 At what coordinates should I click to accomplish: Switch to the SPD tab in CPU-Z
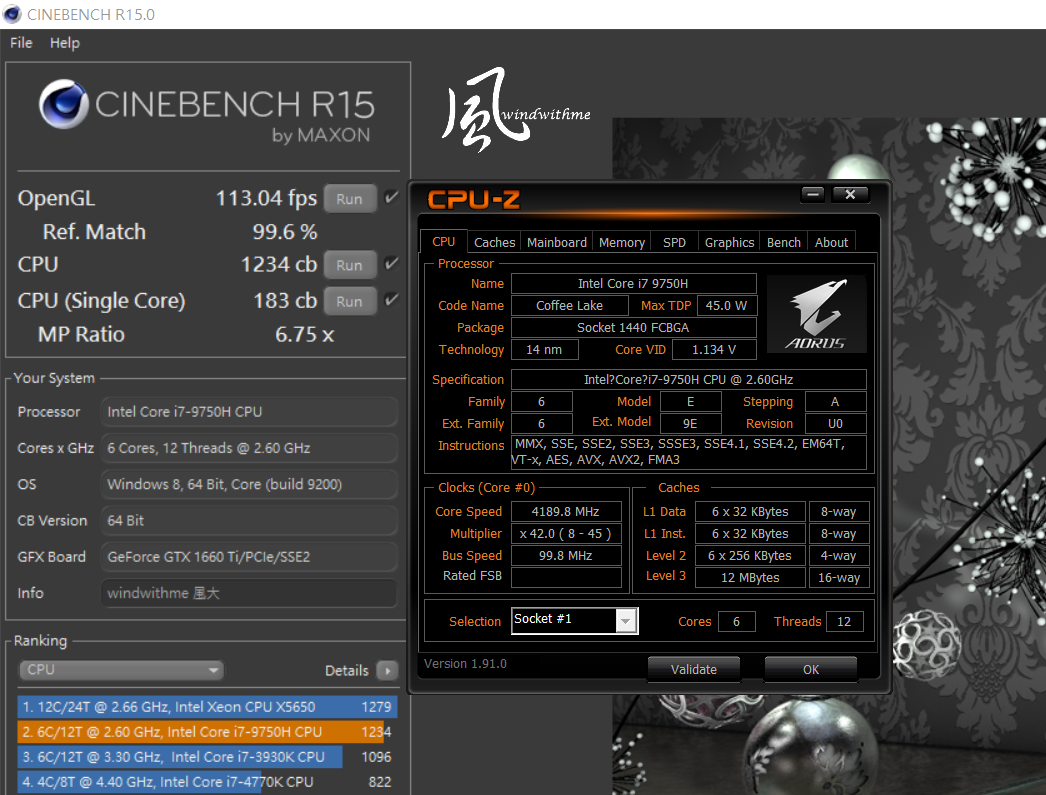[x=674, y=242]
